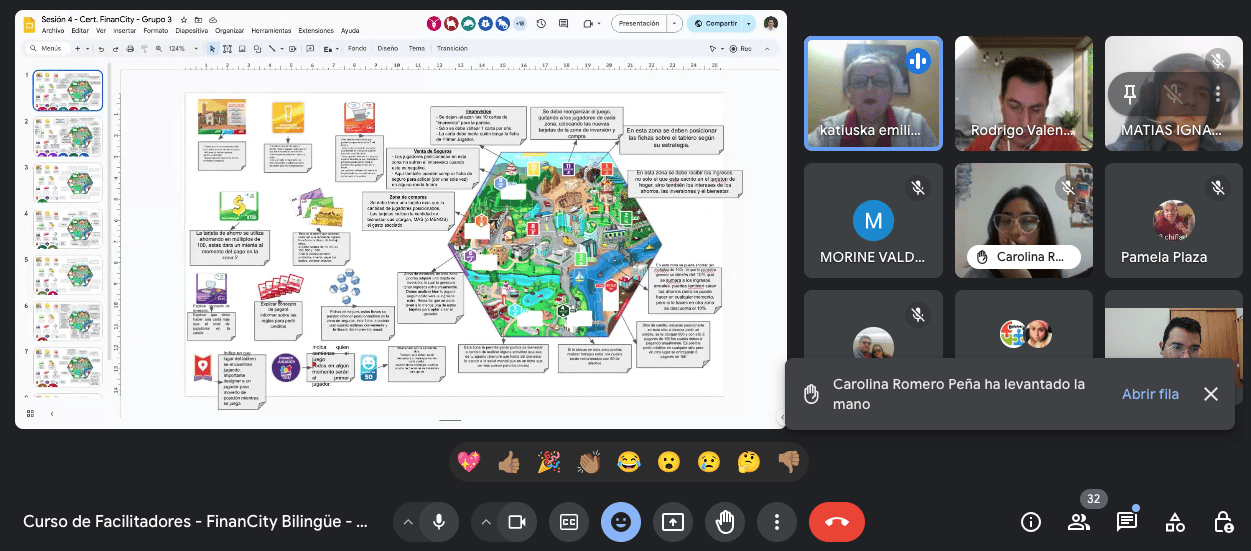The height and width of the screenshot is (551, 1251).
Task: Click the Rec button in Slides toolbar
Action: click(x=740, y=48)
